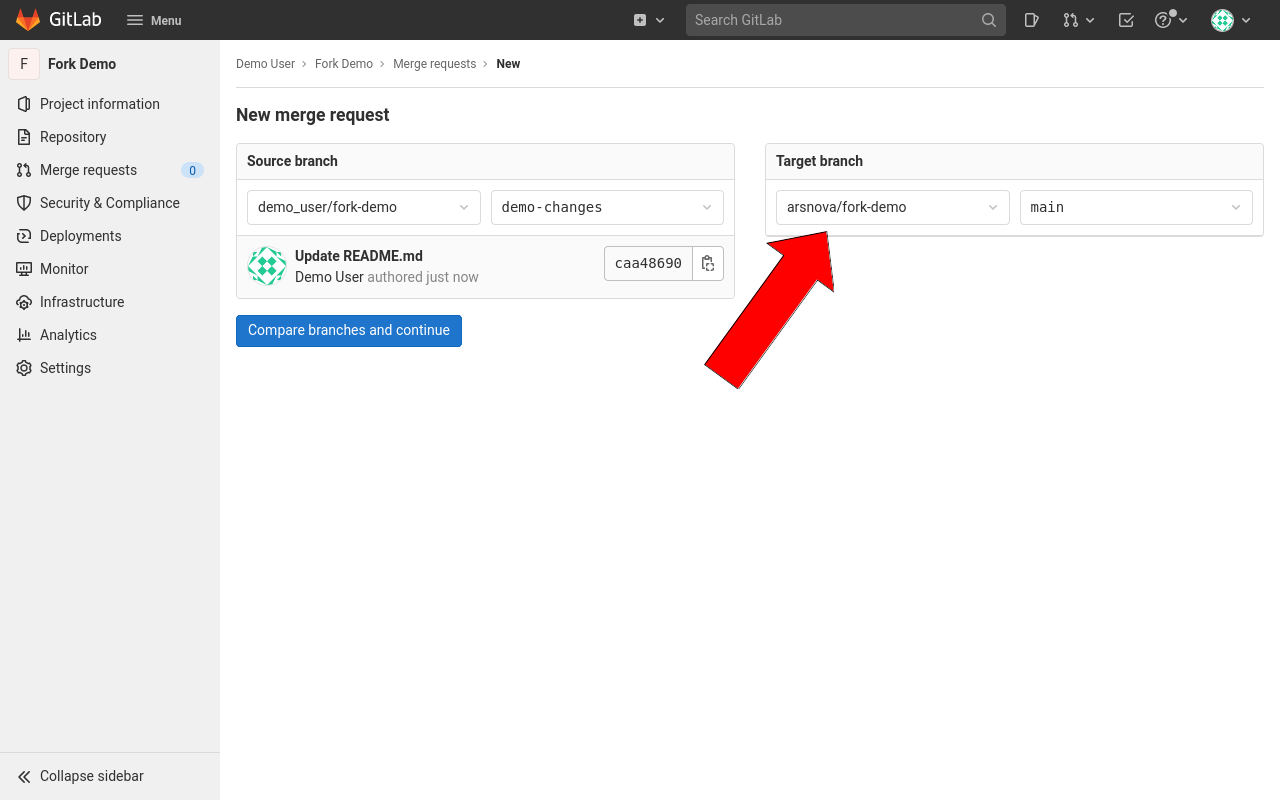Click Compare branches and continue
Screen dimensions: 1280x800
[x=349, y=330]
